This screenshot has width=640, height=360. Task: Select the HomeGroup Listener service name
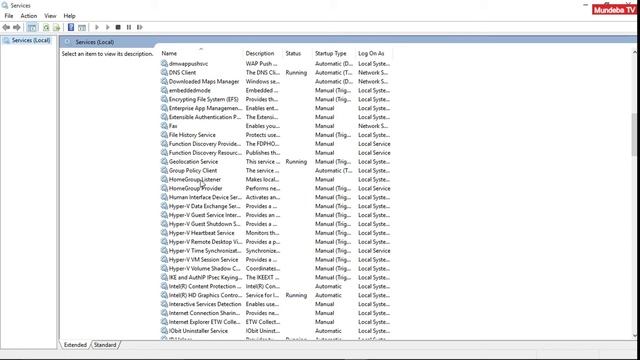195,179
